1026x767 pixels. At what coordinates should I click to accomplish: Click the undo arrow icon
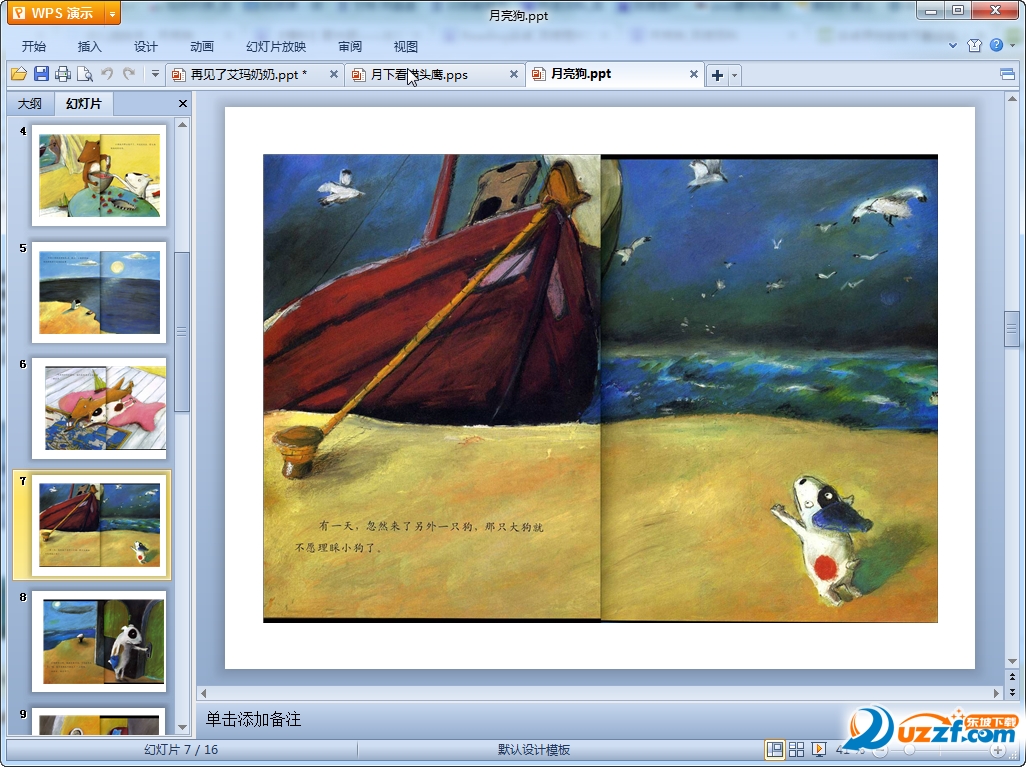[107, 74]
